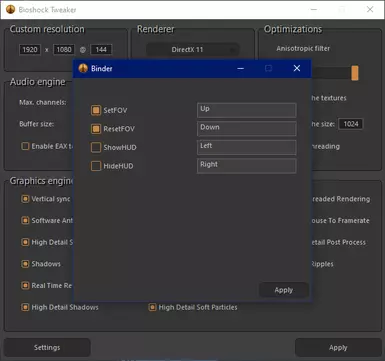385x361 pixels.
Task: Minimize the Binder dialog
Action: coord(241,69)
